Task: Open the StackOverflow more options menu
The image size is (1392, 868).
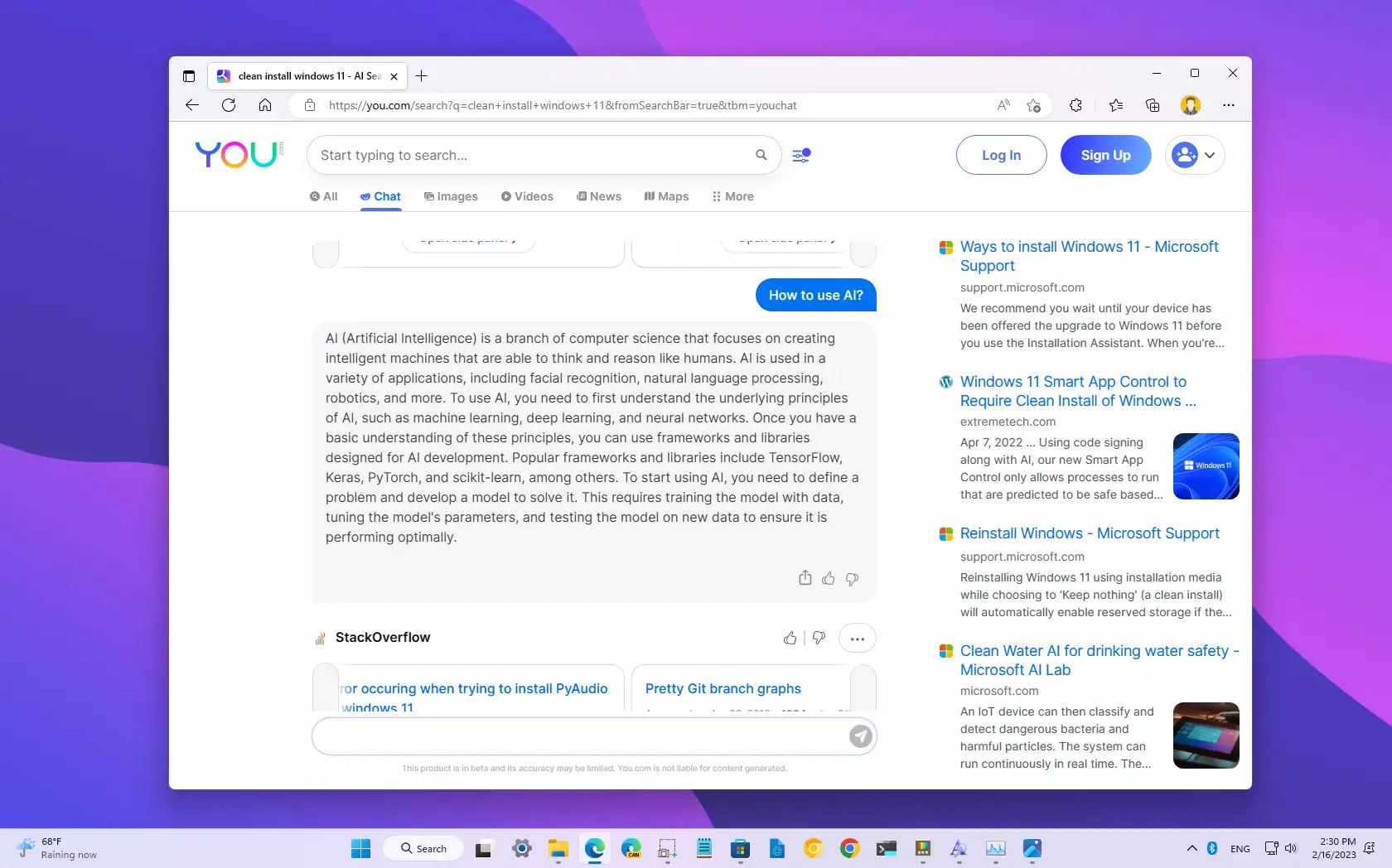Action: [857, 639]
